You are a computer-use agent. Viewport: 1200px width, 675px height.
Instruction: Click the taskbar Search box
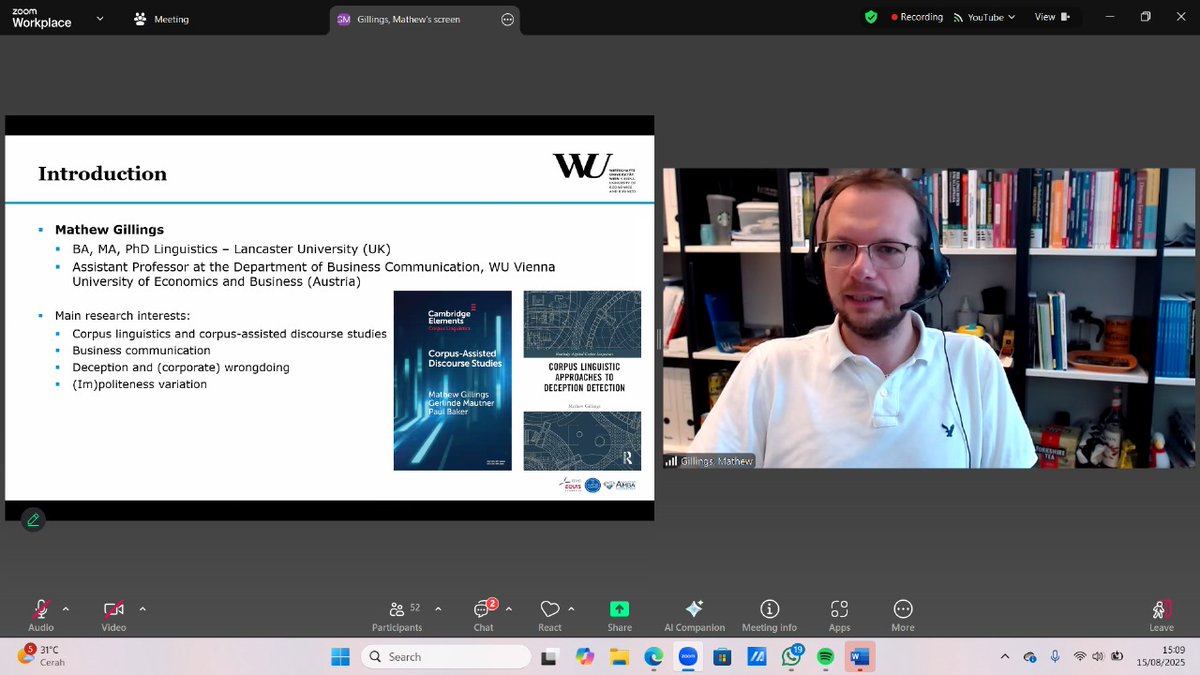click(445, 657)
